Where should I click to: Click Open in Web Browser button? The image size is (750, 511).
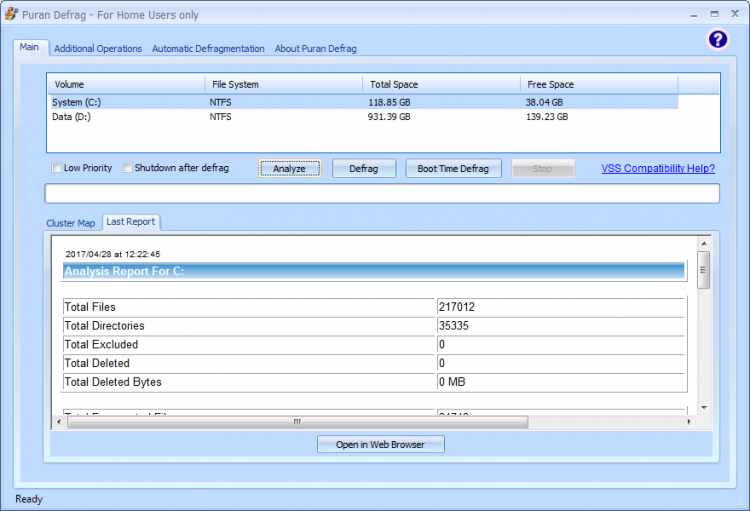point(380,444)
